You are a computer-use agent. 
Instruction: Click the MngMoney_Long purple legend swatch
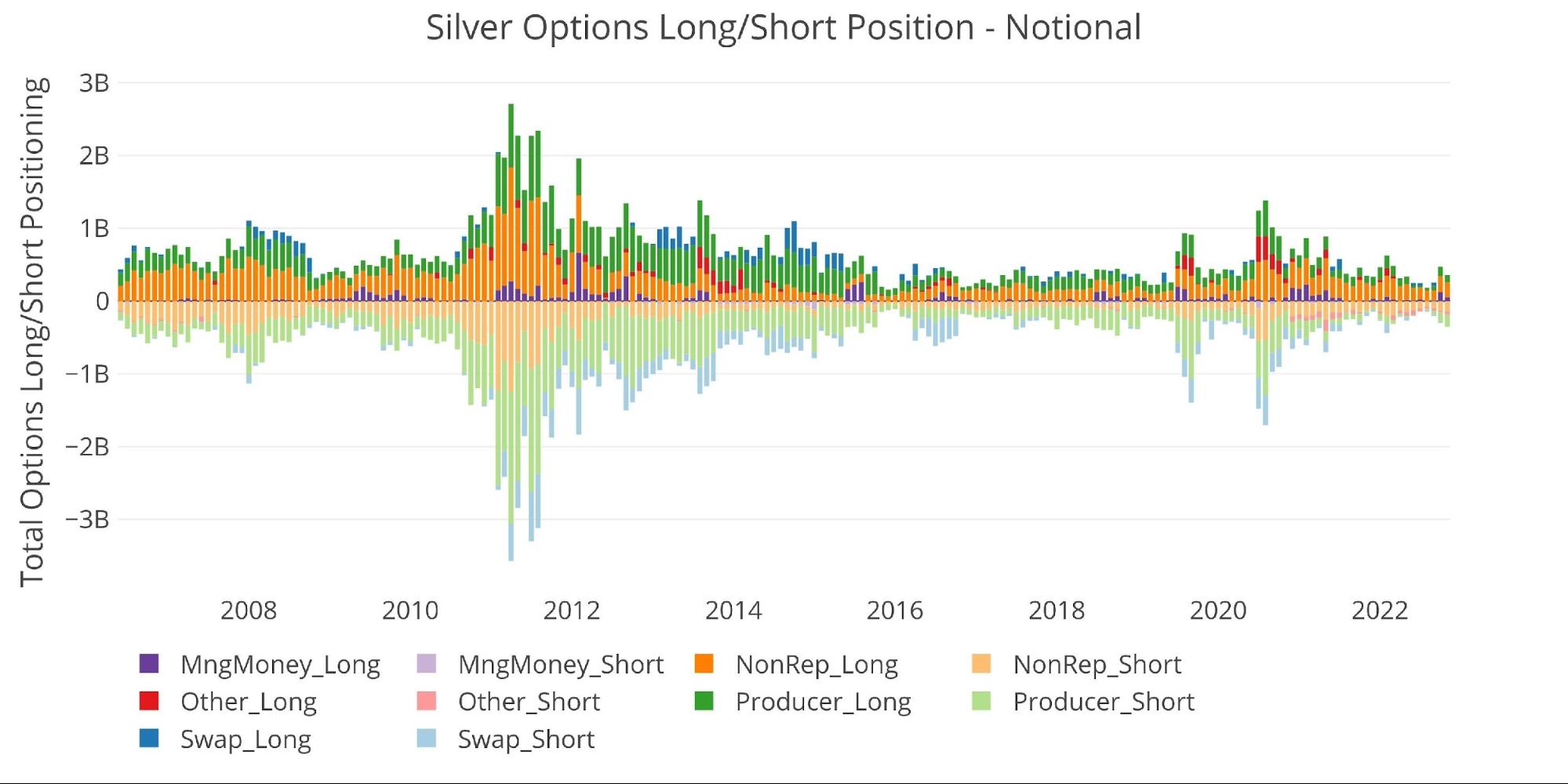pyautogui.click(x=149, y=664)
